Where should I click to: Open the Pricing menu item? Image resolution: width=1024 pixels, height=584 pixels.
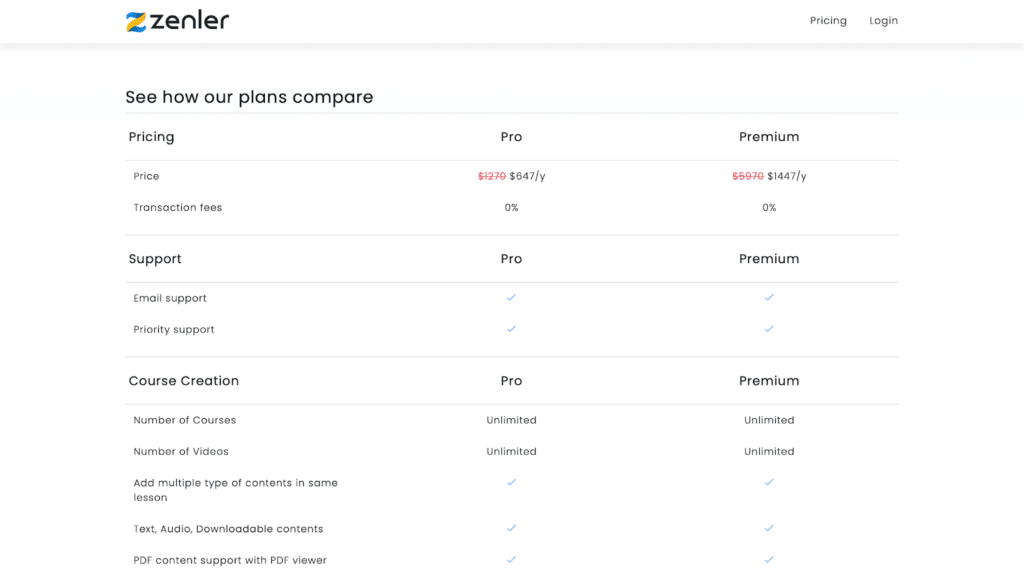828,21
